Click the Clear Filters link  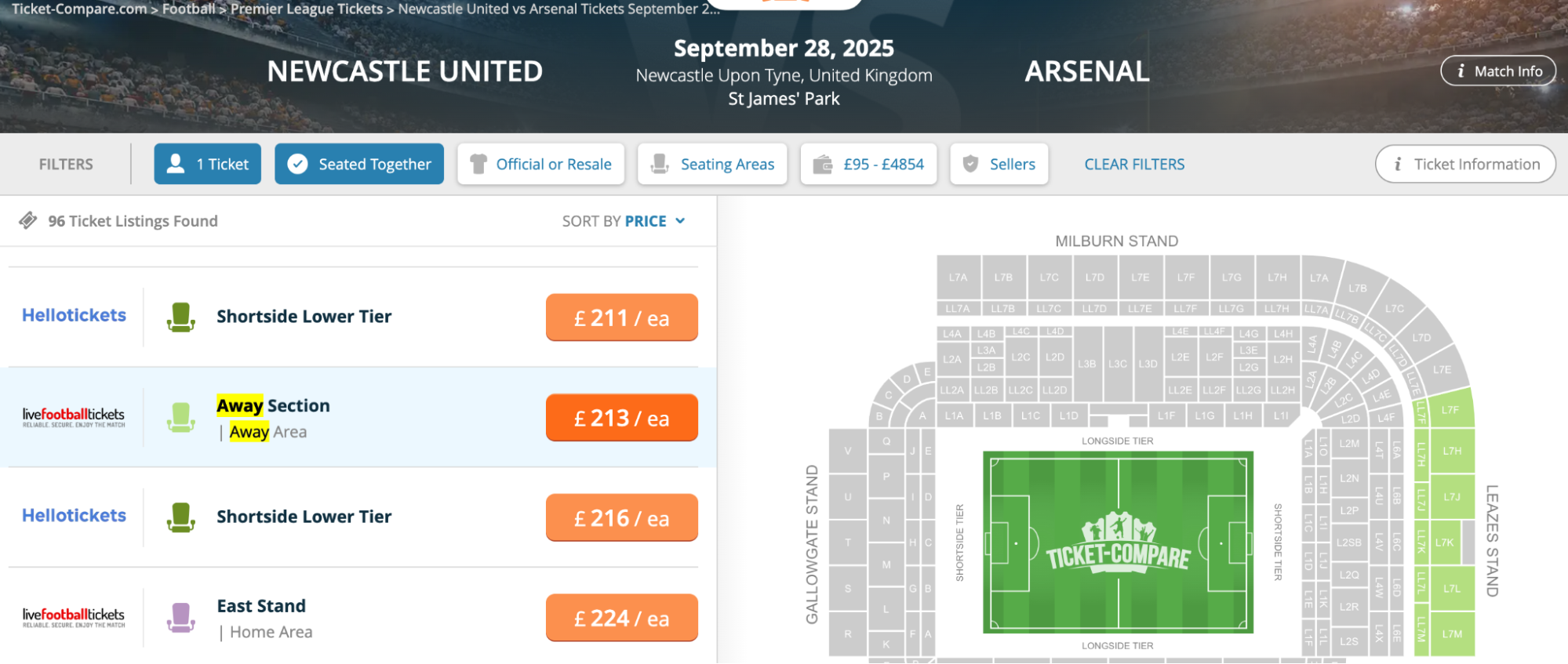pos(1134,164)
